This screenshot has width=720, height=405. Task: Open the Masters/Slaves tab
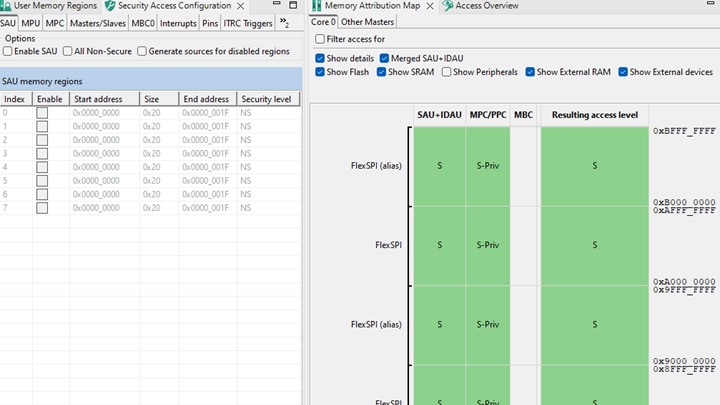[97, 23]
